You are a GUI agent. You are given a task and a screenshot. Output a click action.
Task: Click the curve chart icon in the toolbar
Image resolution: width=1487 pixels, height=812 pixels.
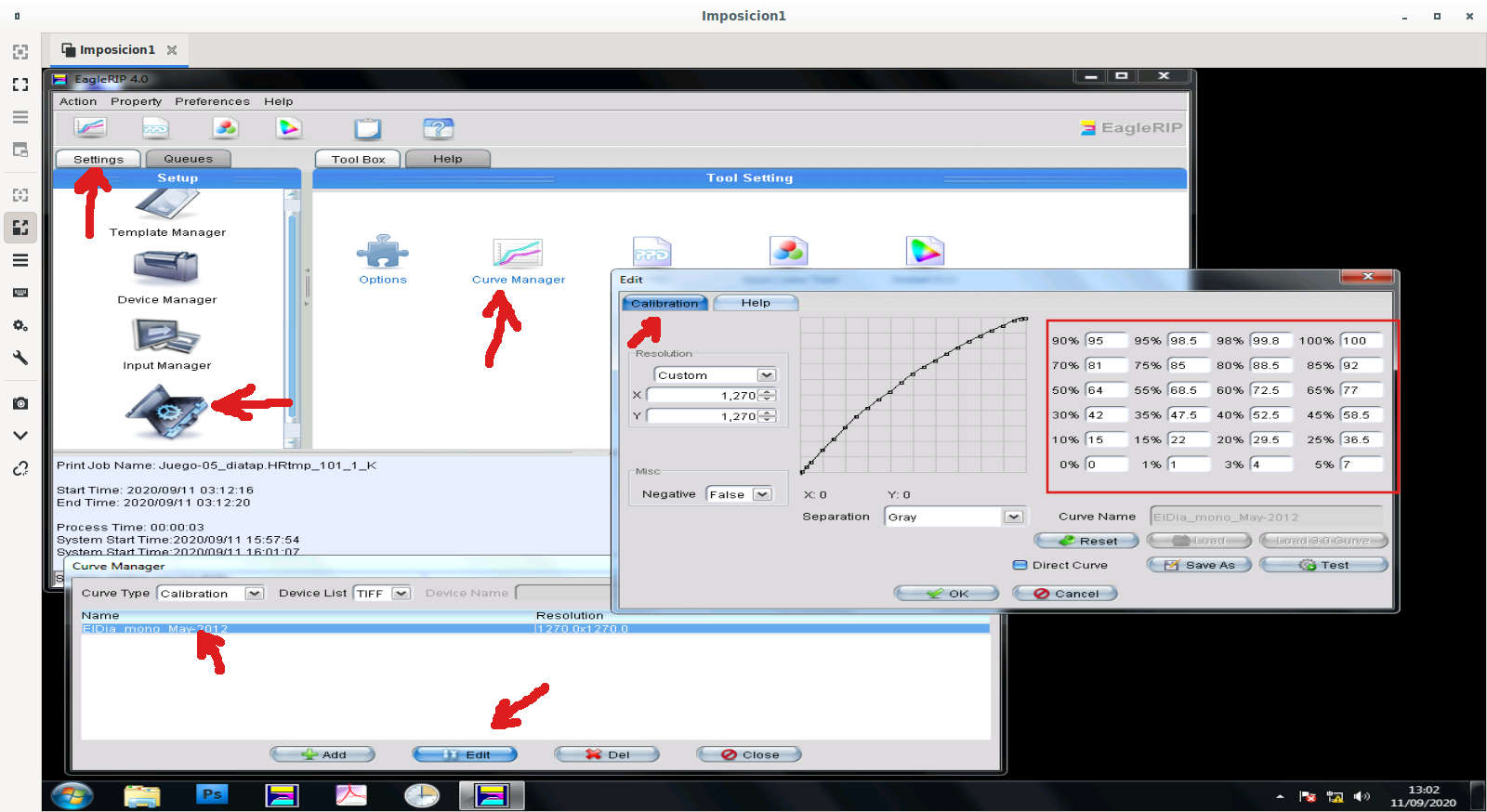click(90, 128)
